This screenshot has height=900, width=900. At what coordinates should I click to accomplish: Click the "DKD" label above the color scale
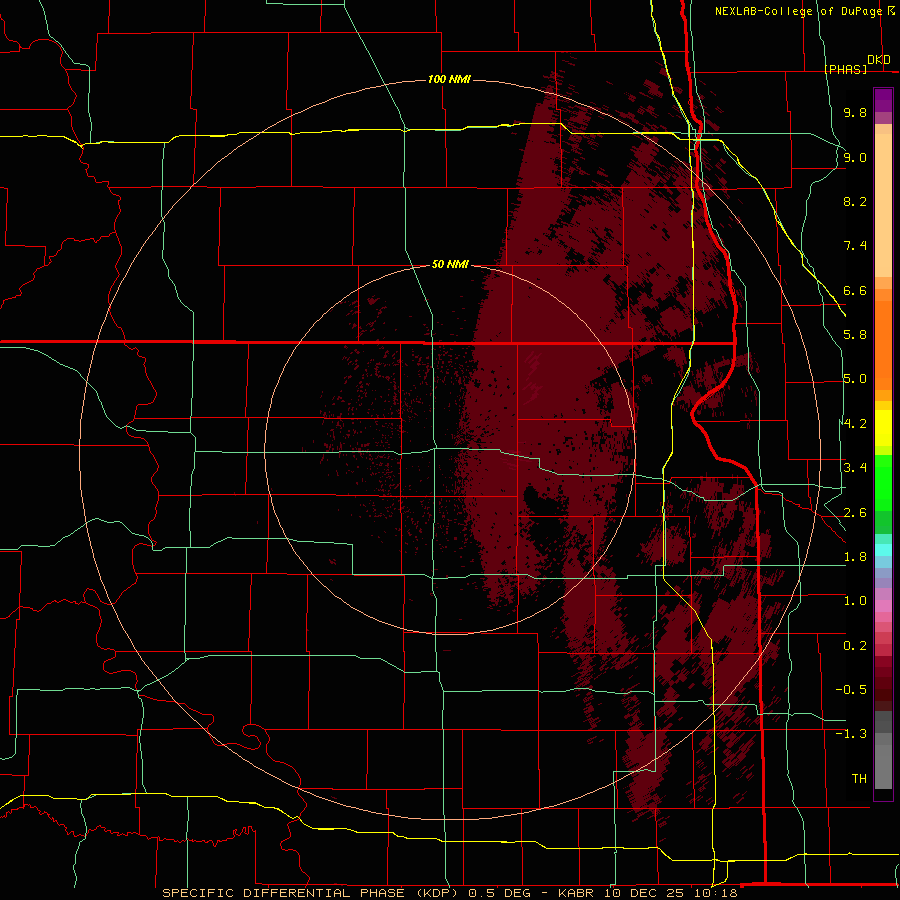(x=879, y=59)
